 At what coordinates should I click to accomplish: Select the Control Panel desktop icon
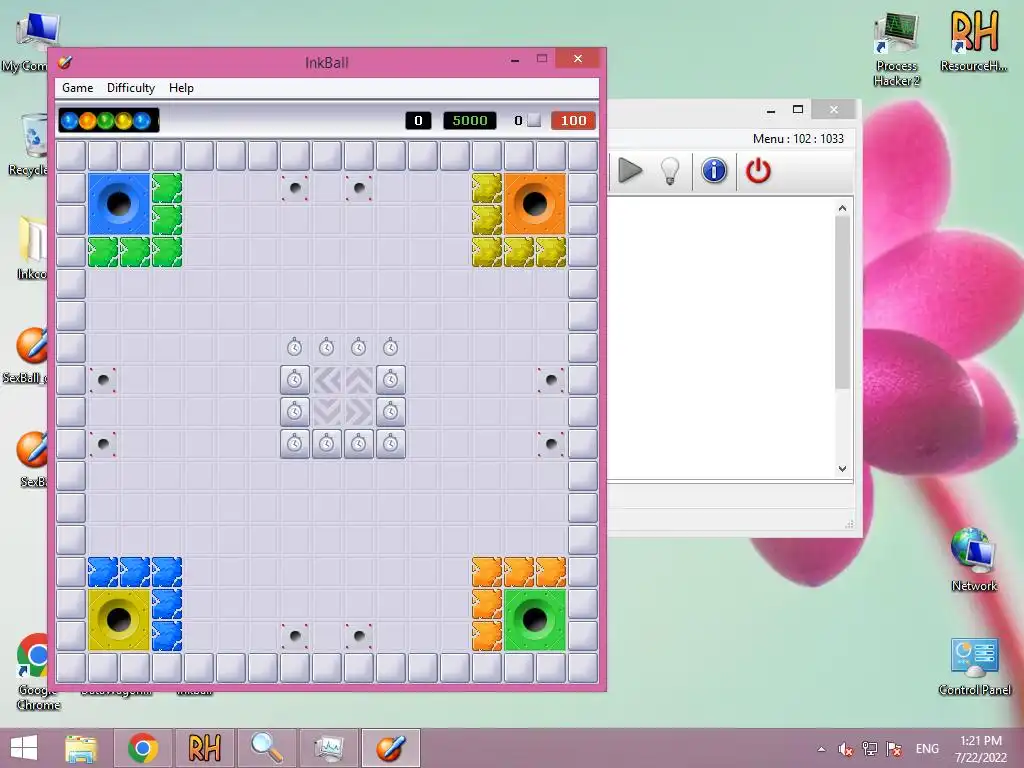click(974, 666)
